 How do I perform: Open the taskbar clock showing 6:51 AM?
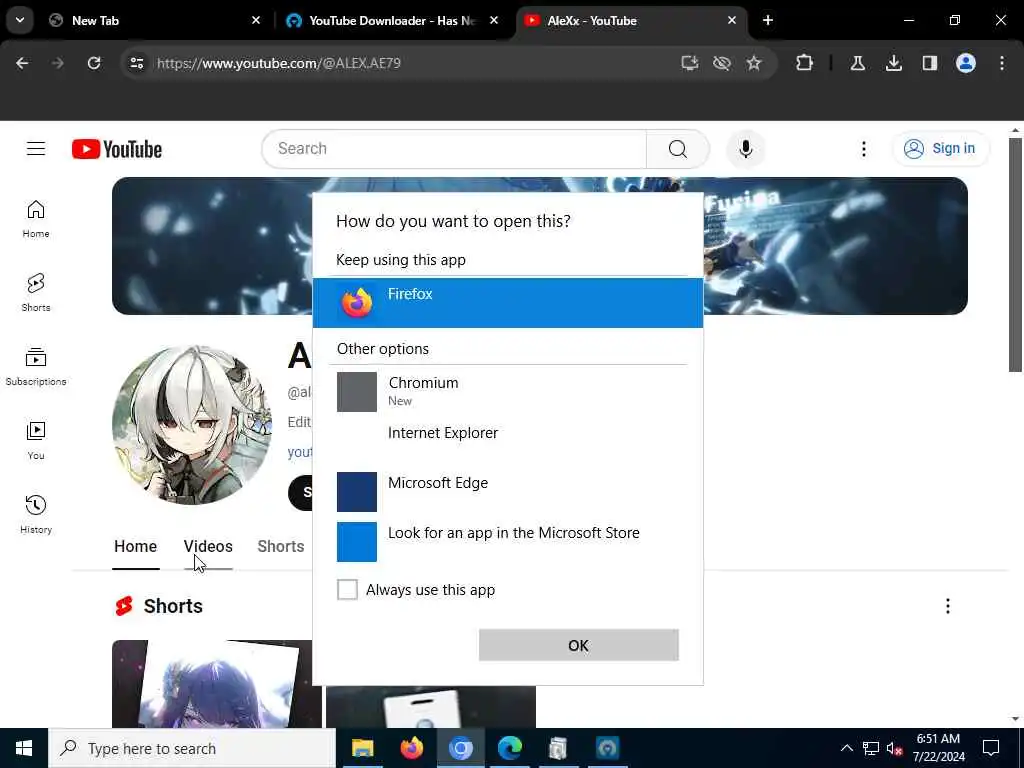(x=938, y=748)
